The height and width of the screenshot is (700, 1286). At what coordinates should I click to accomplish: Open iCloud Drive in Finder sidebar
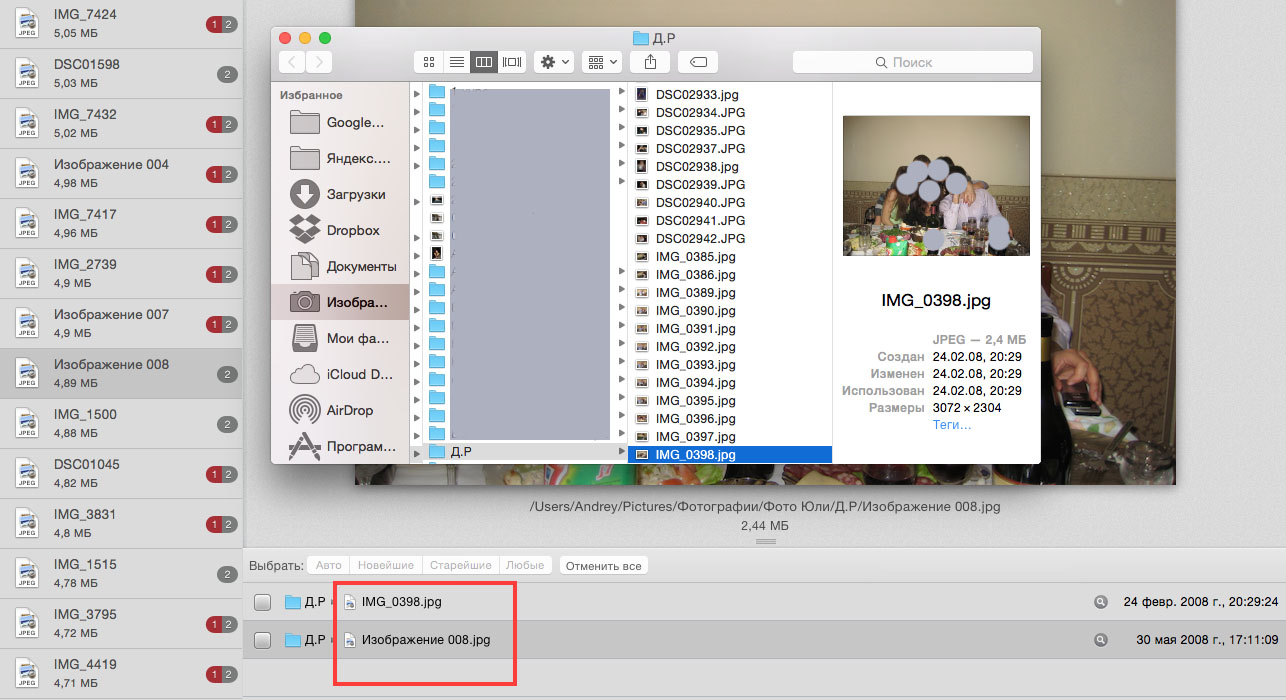point(340,374)
